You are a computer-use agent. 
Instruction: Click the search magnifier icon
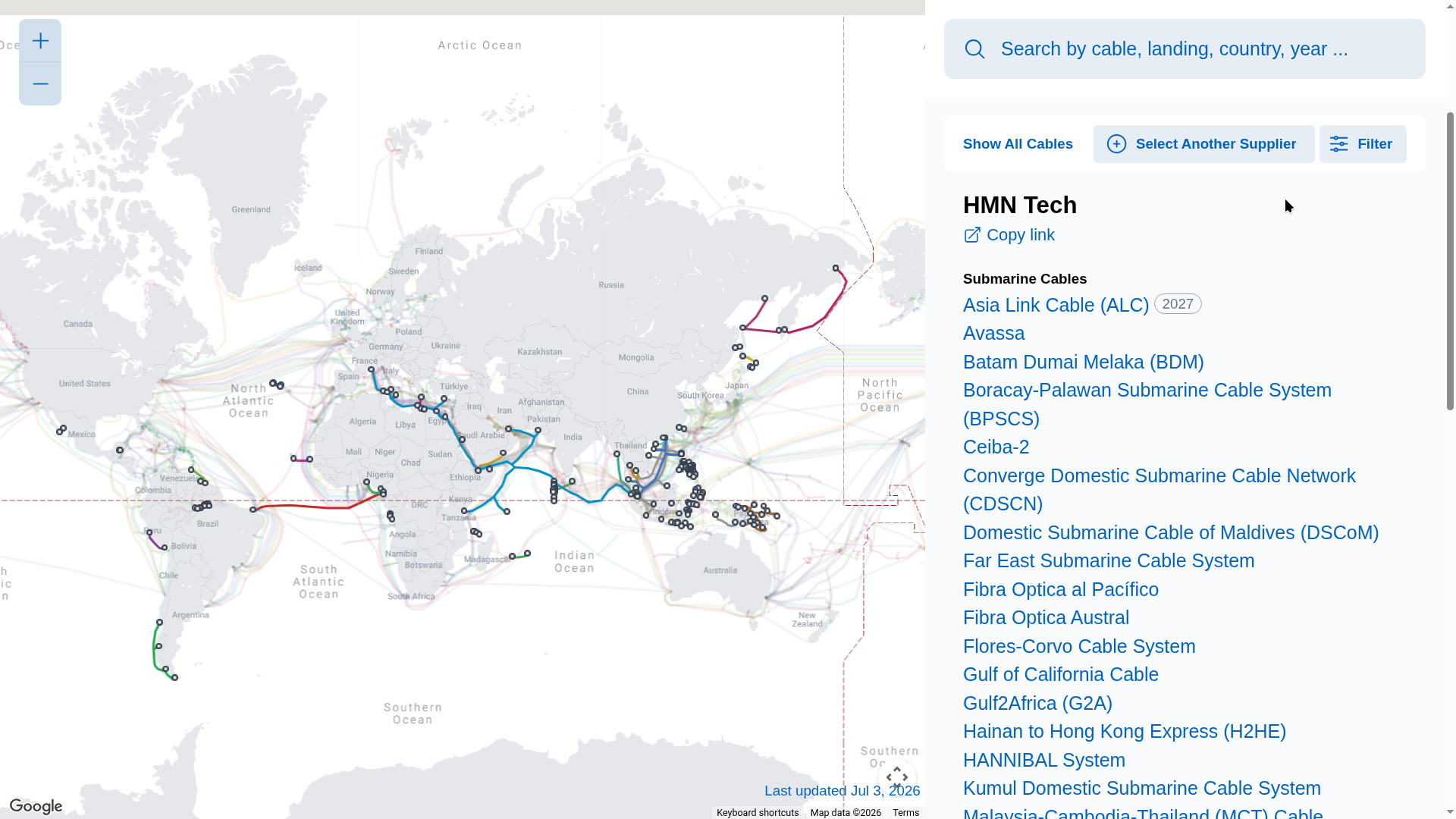[974, 49]
